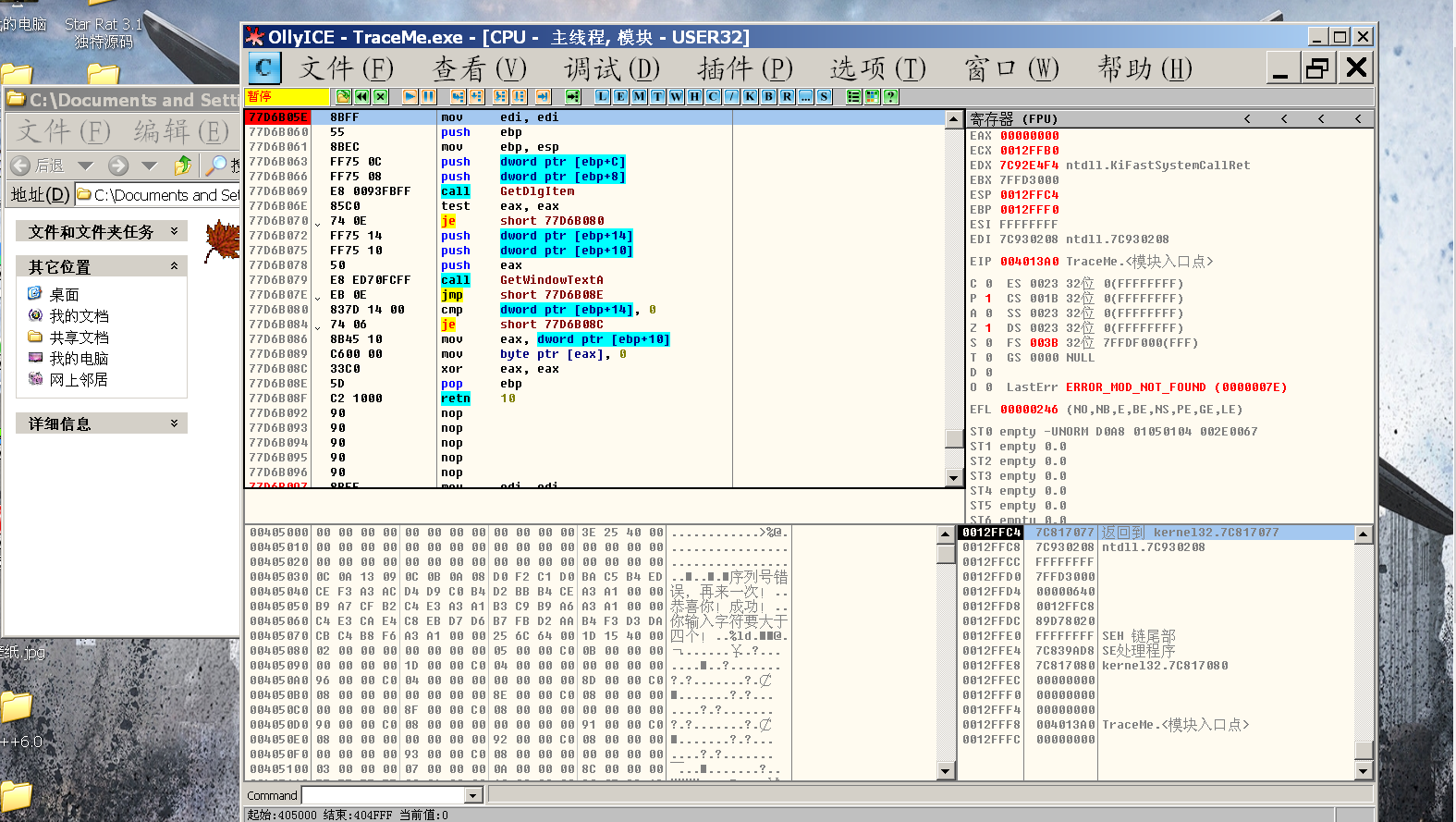Viewport: 1456px width, 822px height.
Task: Click the 我的文档 link in sidebar
Action: [x=79, y=316]
